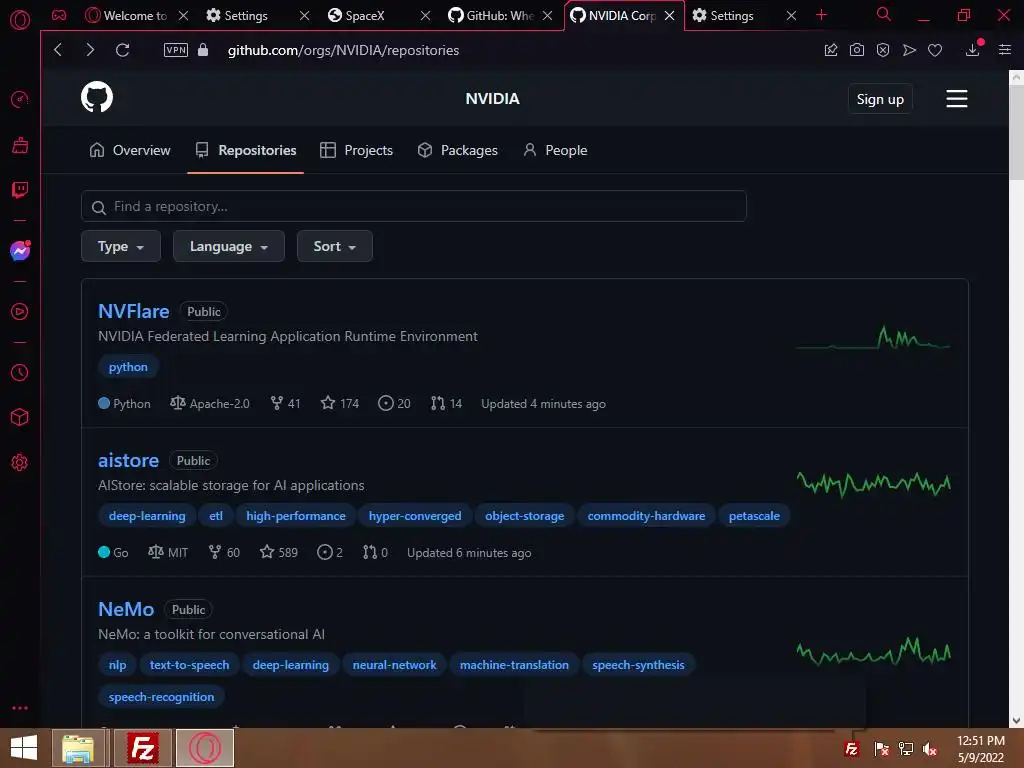1024x768 pixels.
Task: Click the petascale topic tag
Action: [754, 516]
